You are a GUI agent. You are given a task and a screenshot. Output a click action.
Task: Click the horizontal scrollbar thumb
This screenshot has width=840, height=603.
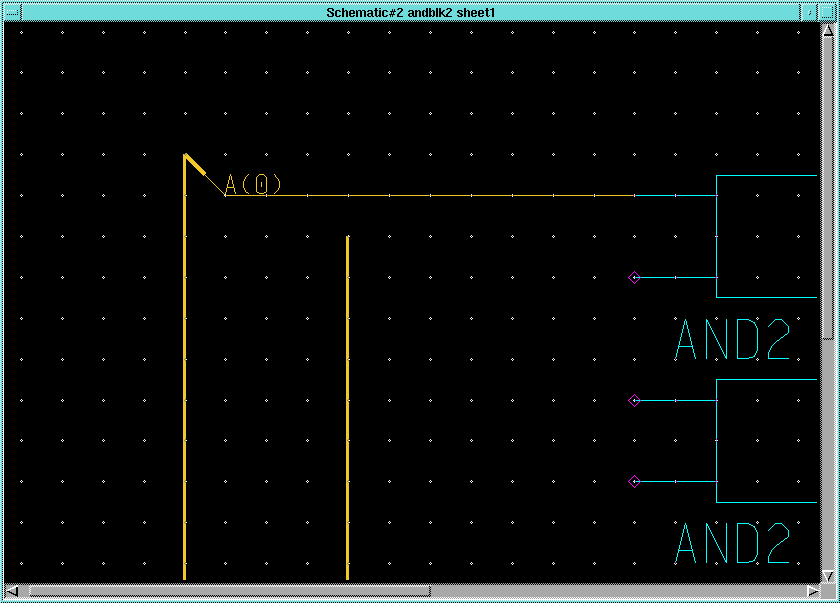(229, 591)
